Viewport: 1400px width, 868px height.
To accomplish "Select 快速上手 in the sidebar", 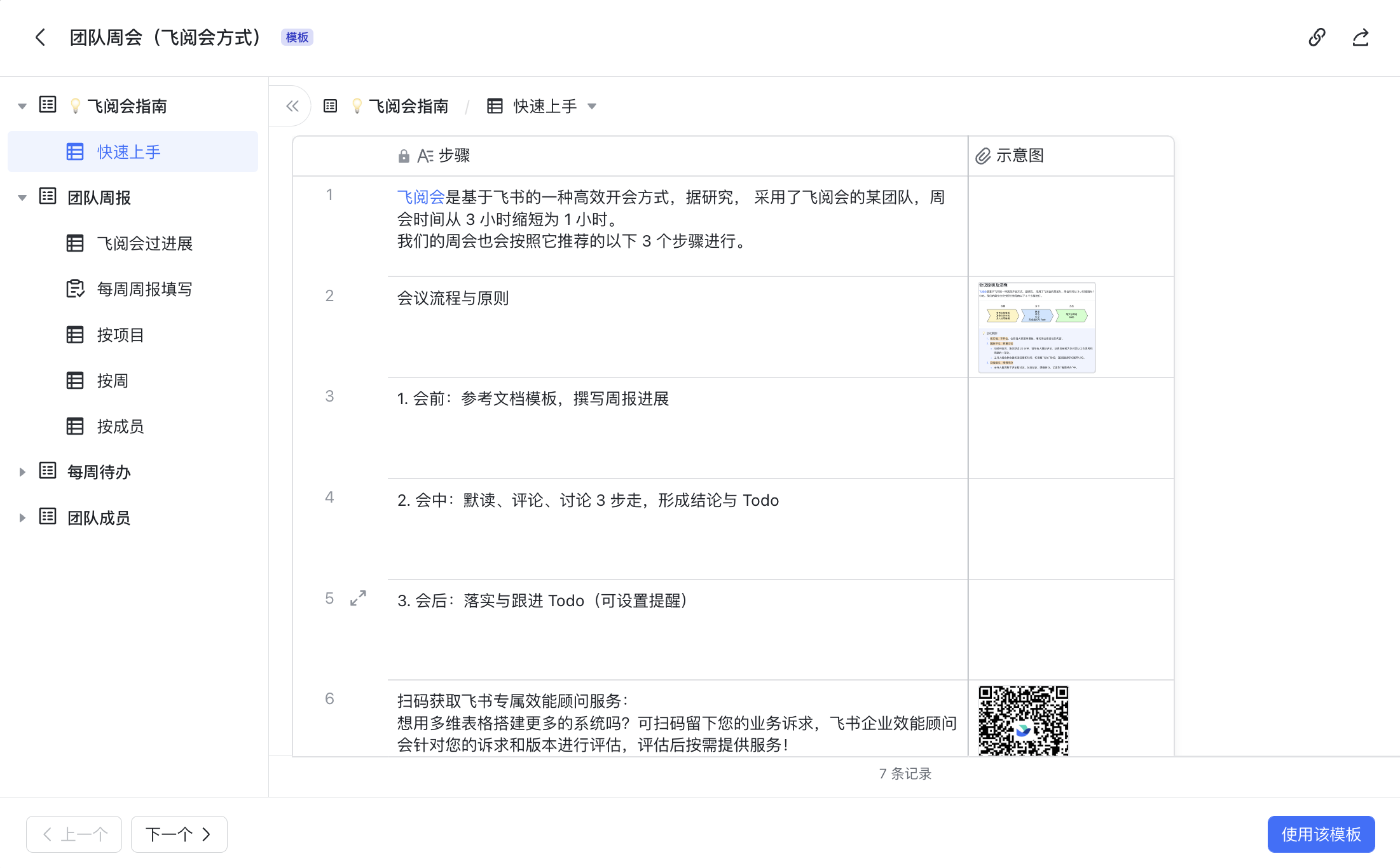I will (x=133, y=152).
